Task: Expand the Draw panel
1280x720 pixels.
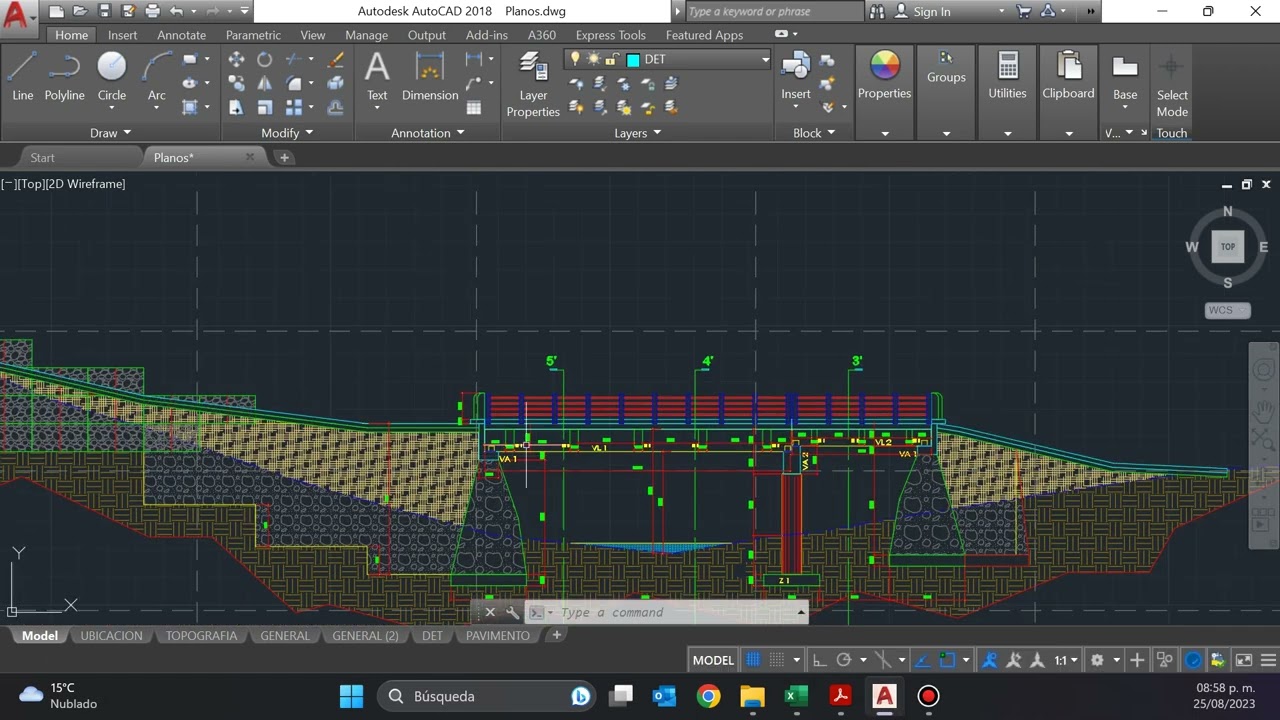Action: tap(110, 133)
